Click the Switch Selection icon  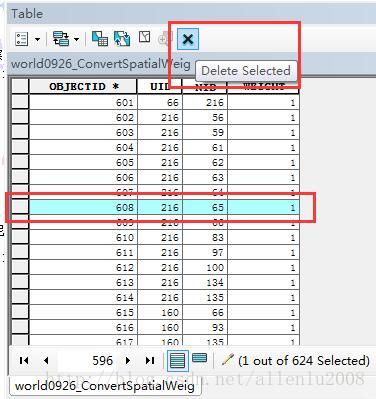click(122, 39)
